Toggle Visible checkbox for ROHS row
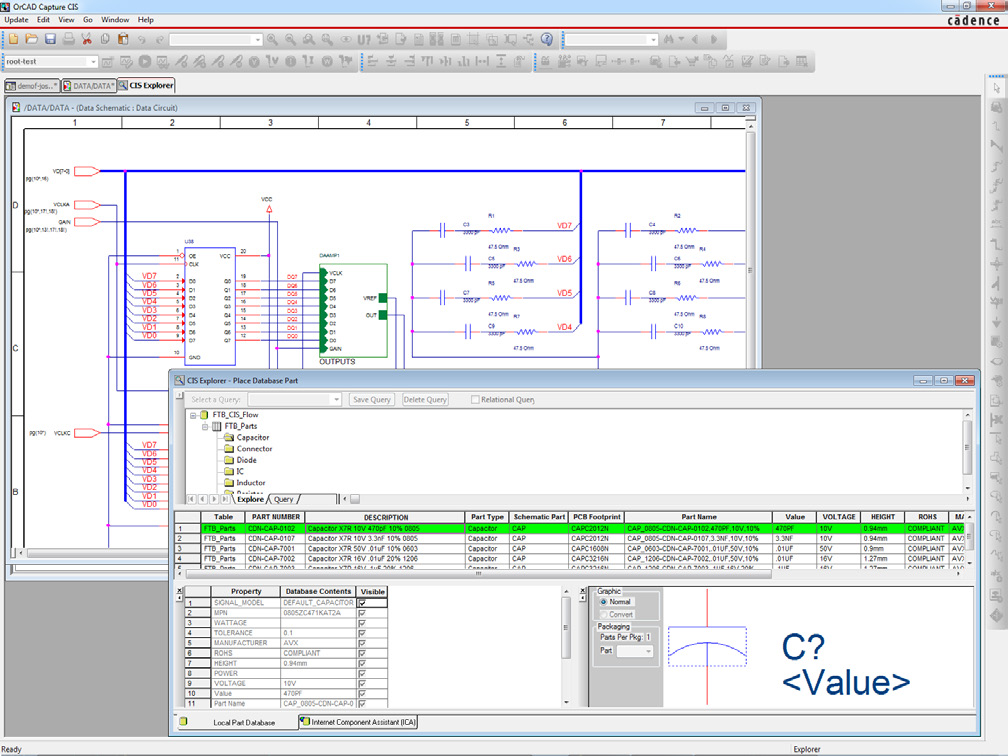This screenshot has height=756, width=1008. [363, 653]
